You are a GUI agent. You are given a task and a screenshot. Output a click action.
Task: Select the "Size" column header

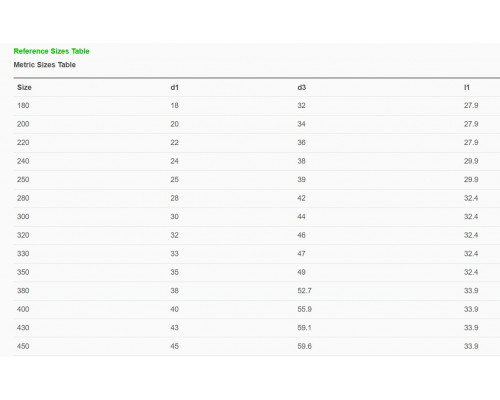point(24,87)
